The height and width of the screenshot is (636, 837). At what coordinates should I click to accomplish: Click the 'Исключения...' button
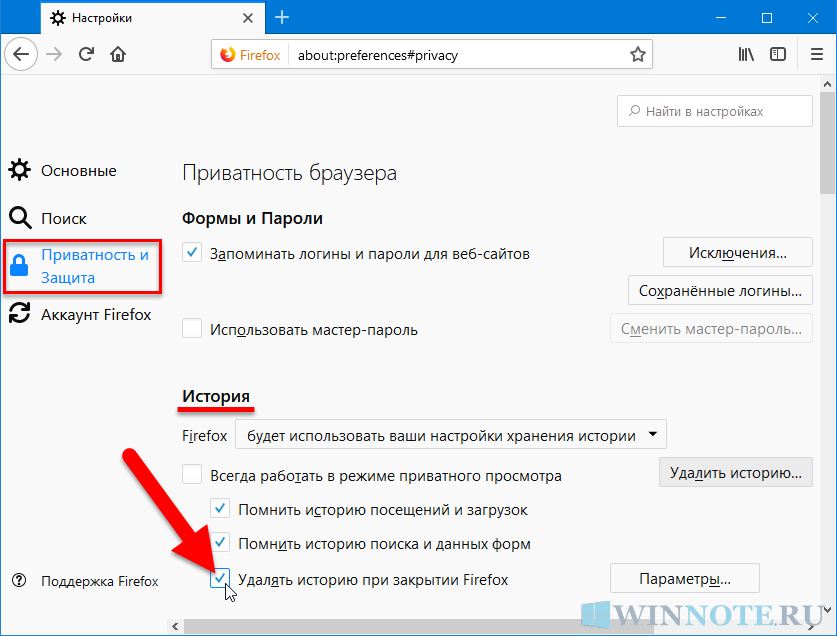click(x=737, y=253)
